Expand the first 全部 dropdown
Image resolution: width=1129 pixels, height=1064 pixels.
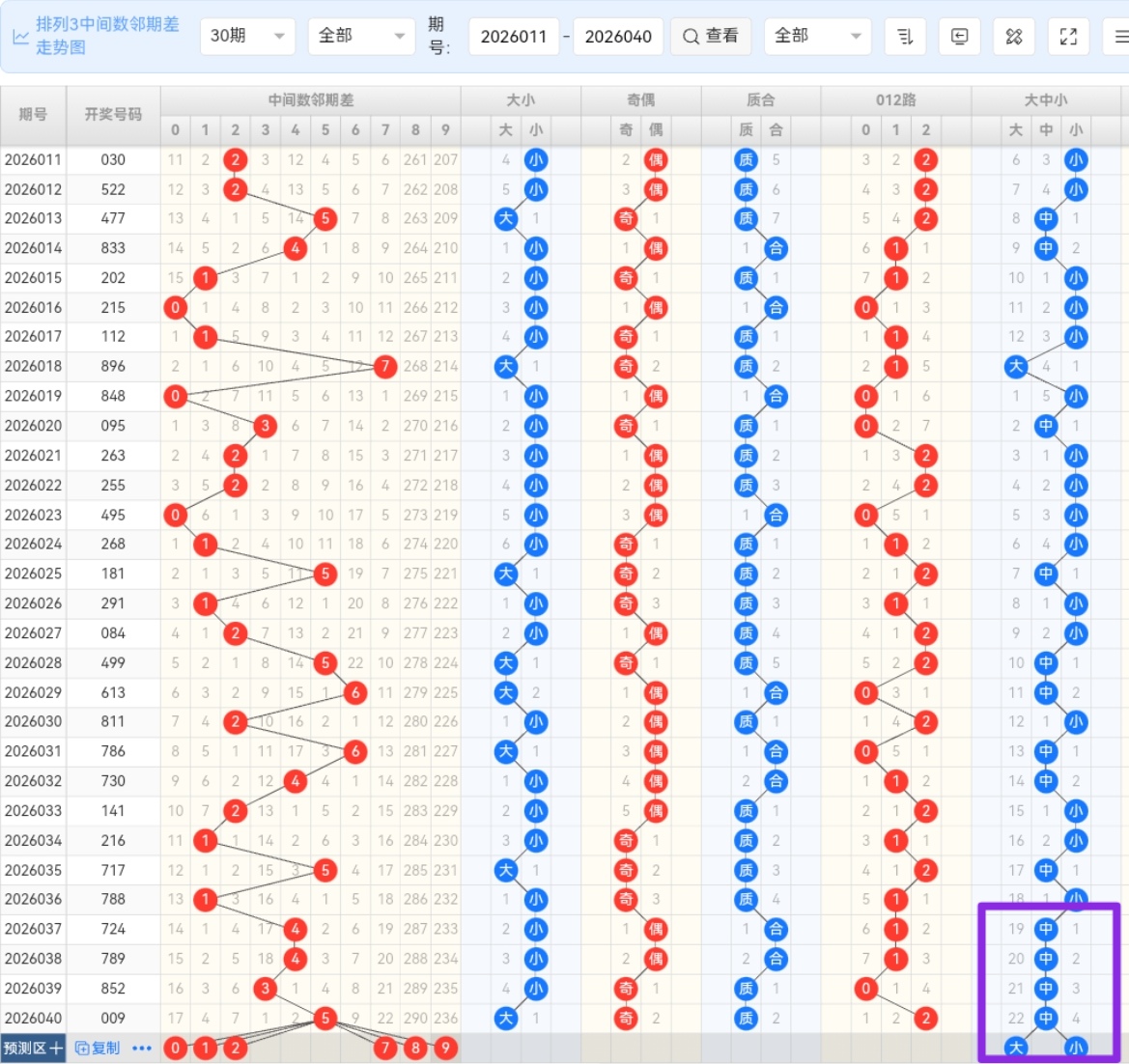click(360, 37)
